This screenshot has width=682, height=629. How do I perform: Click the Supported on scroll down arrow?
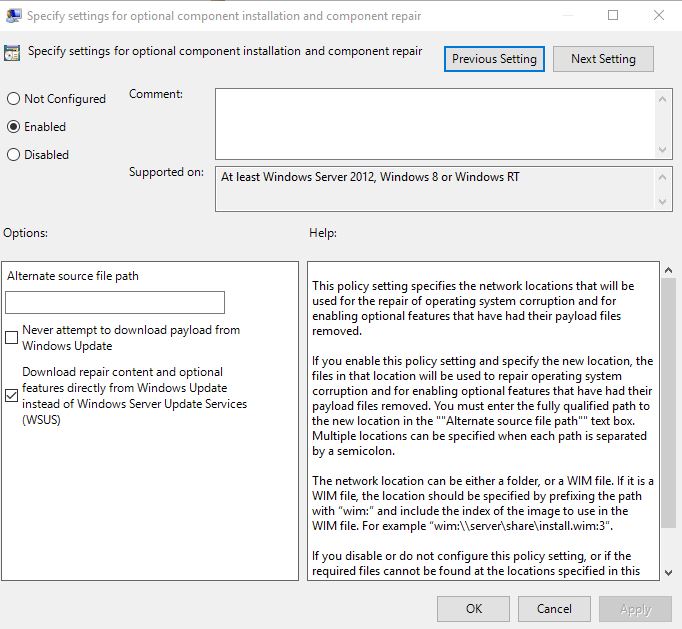tap(664, 203)
